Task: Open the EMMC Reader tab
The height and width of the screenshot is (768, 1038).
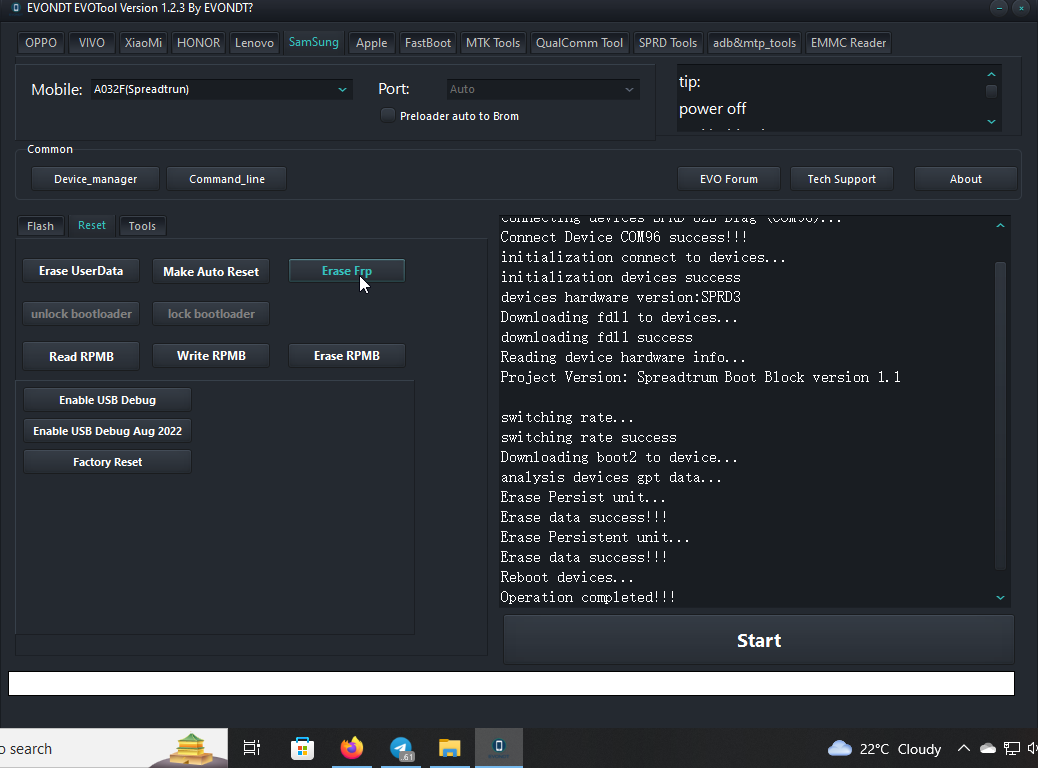Action: pyautogui.click(x=848, y=43)
